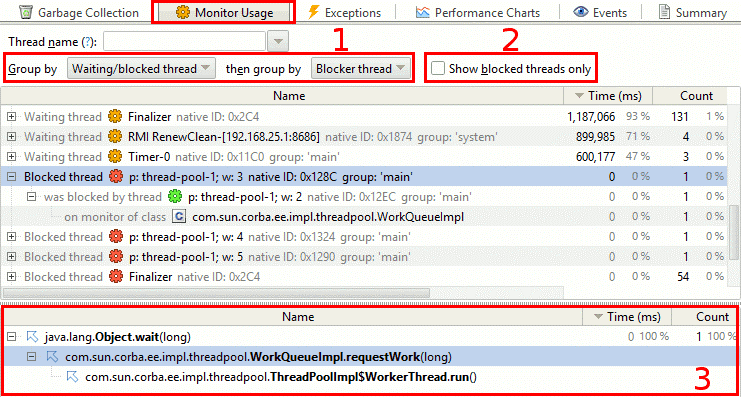741x397 pixels.
Task: Click the Garbage Collection trash can icon
Action: pyautogui.click(x=27, y=13)
